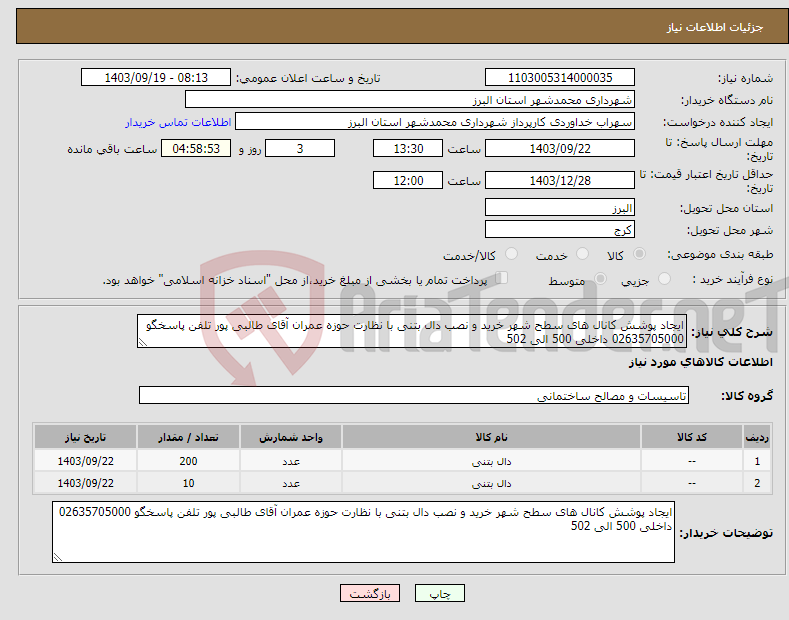The height and width of the screenshot is (620, 789).
Task: Click the ردیف column header
Action: coord(757,437)
